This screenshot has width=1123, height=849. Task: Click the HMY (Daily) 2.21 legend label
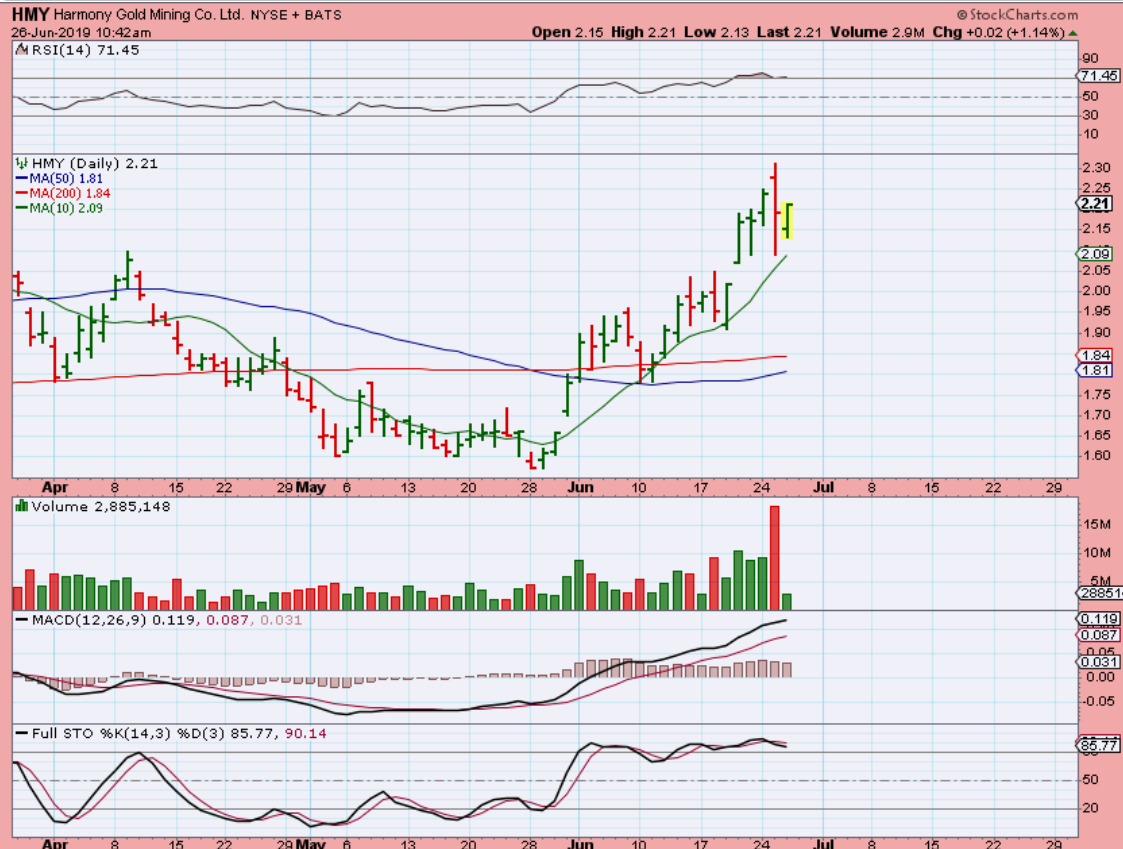pyautogui.click(x=95, y=163)
